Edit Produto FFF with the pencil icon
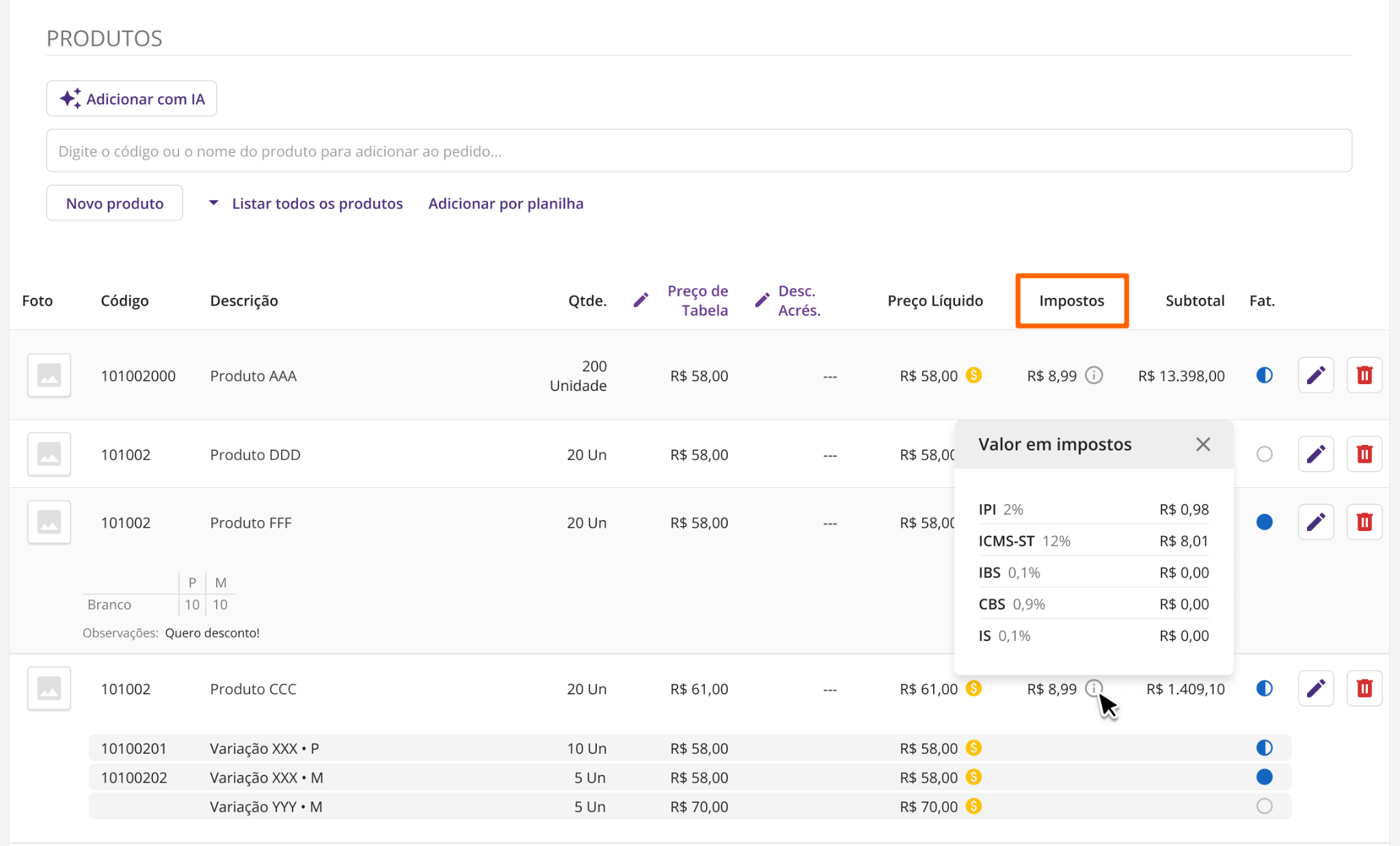The image size is (1400, 846). pyautogui.click(x=1316, y=522)
